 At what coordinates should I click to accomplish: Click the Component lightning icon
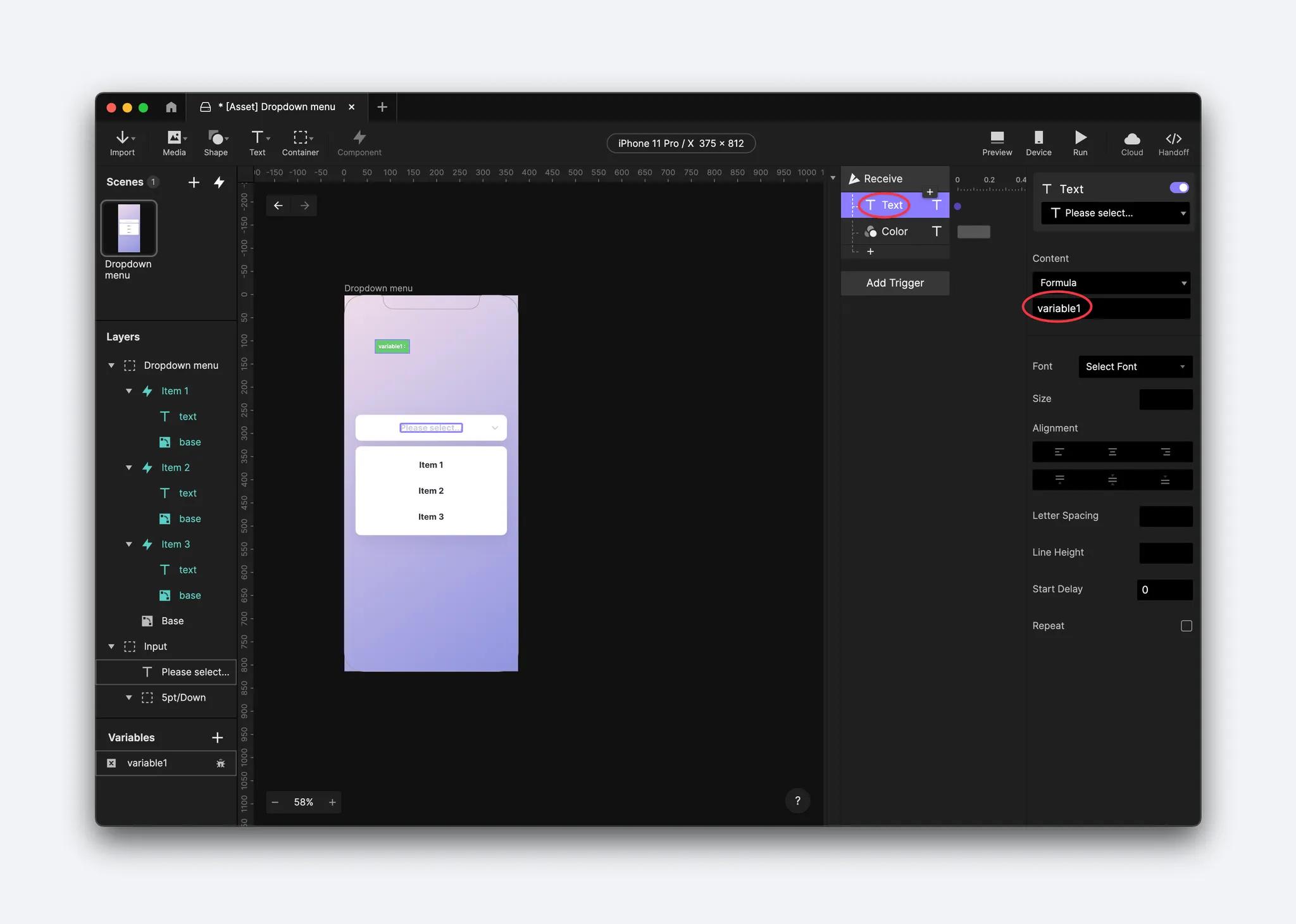[x=359, y=137]
